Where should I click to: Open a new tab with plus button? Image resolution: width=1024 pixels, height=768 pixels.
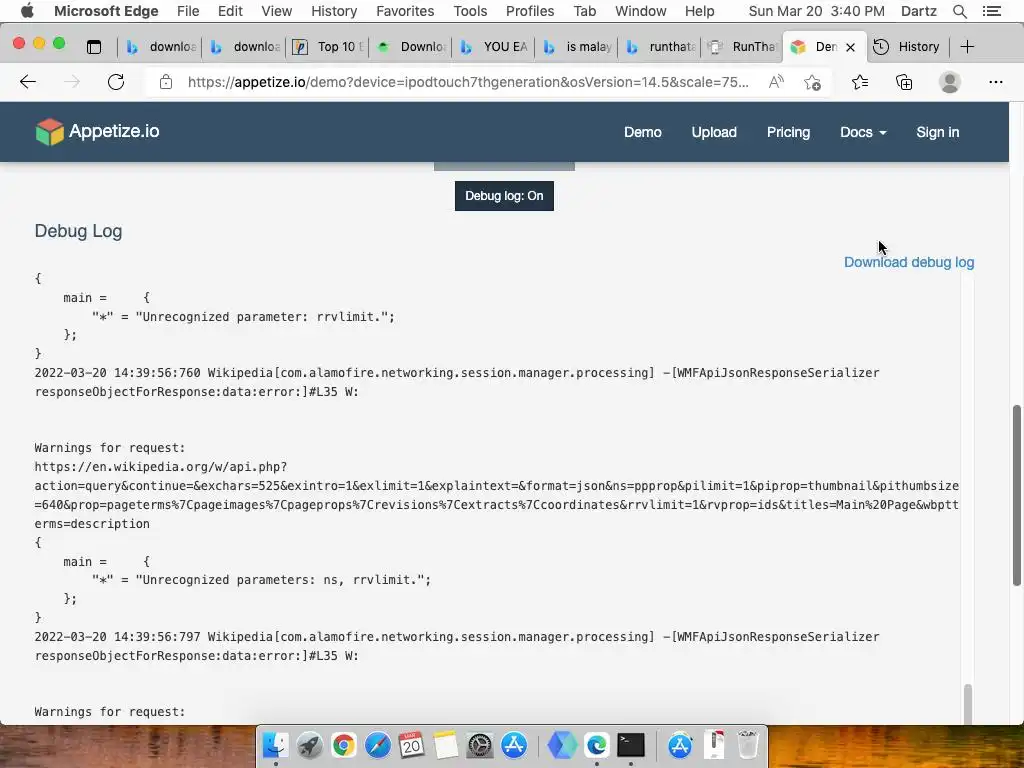point(967,46)
